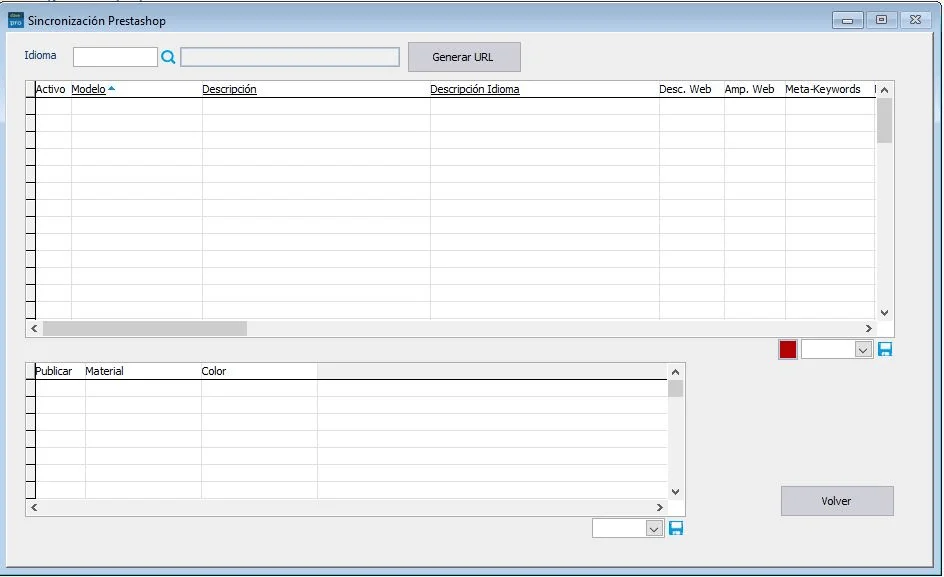Click the up arrow of the Material grid scrollbar
This screenshot has height=577, width=944.
[x=675, y=372]
